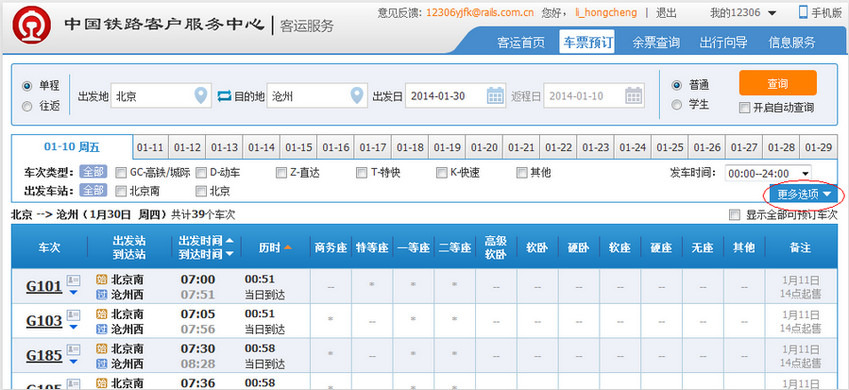Sort by duration using orange arrow
849x390 pixels.
[288, 248]
